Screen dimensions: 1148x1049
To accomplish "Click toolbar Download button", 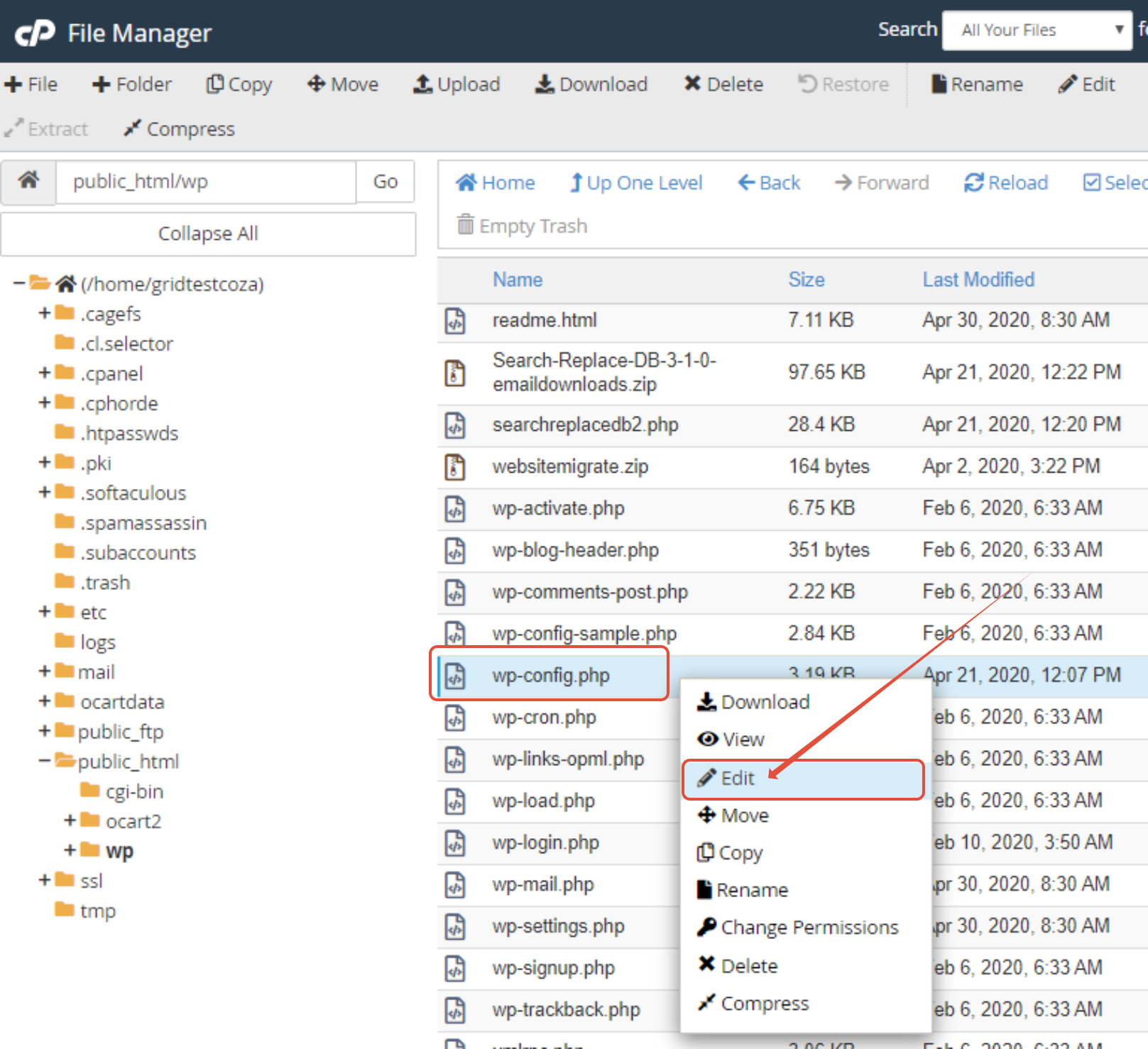I will click(591, 84).
